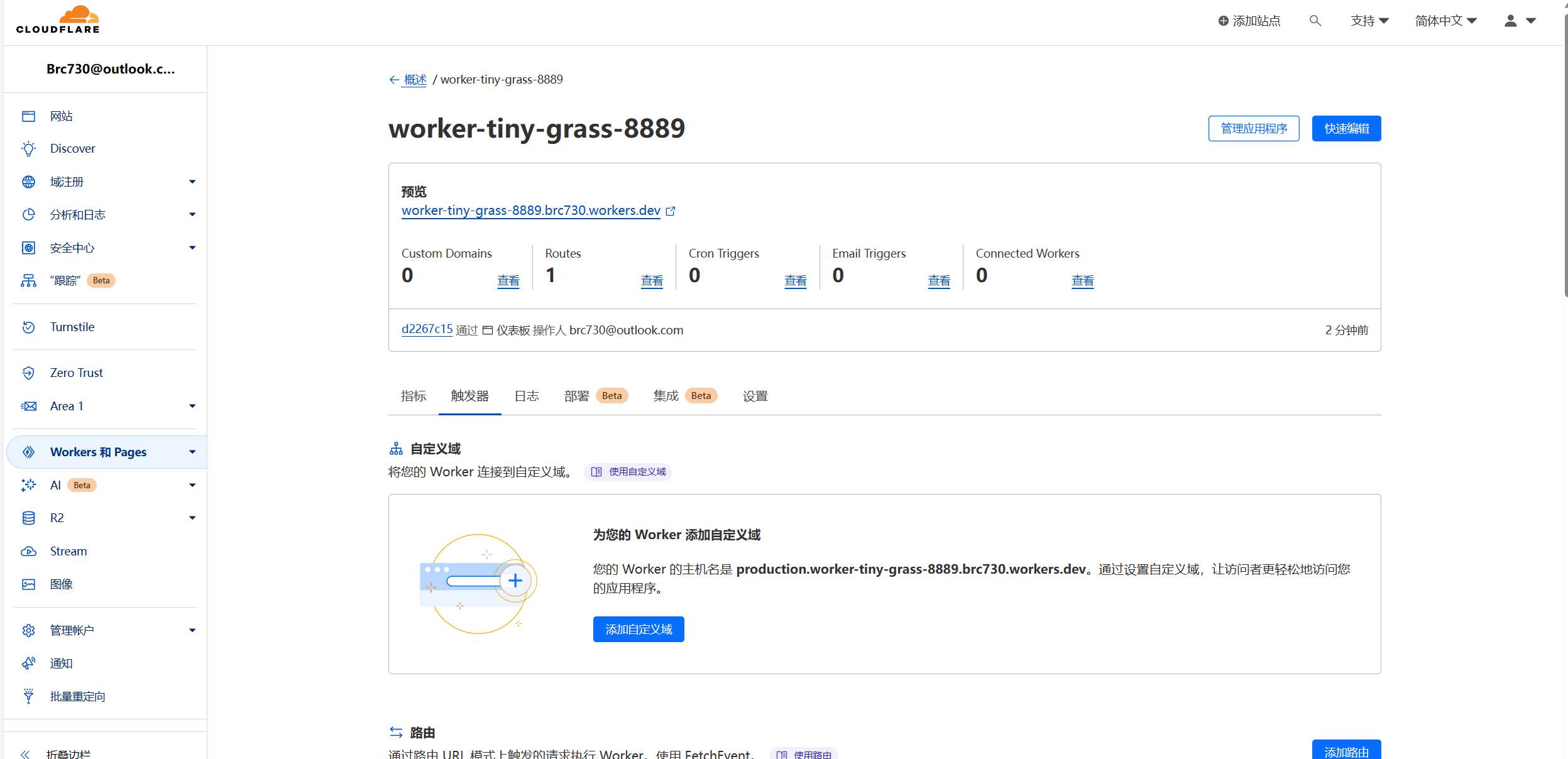Expand the AI sidebar section
The height and width of the screenshot is (759, 1568).
(x=192, y=485)
